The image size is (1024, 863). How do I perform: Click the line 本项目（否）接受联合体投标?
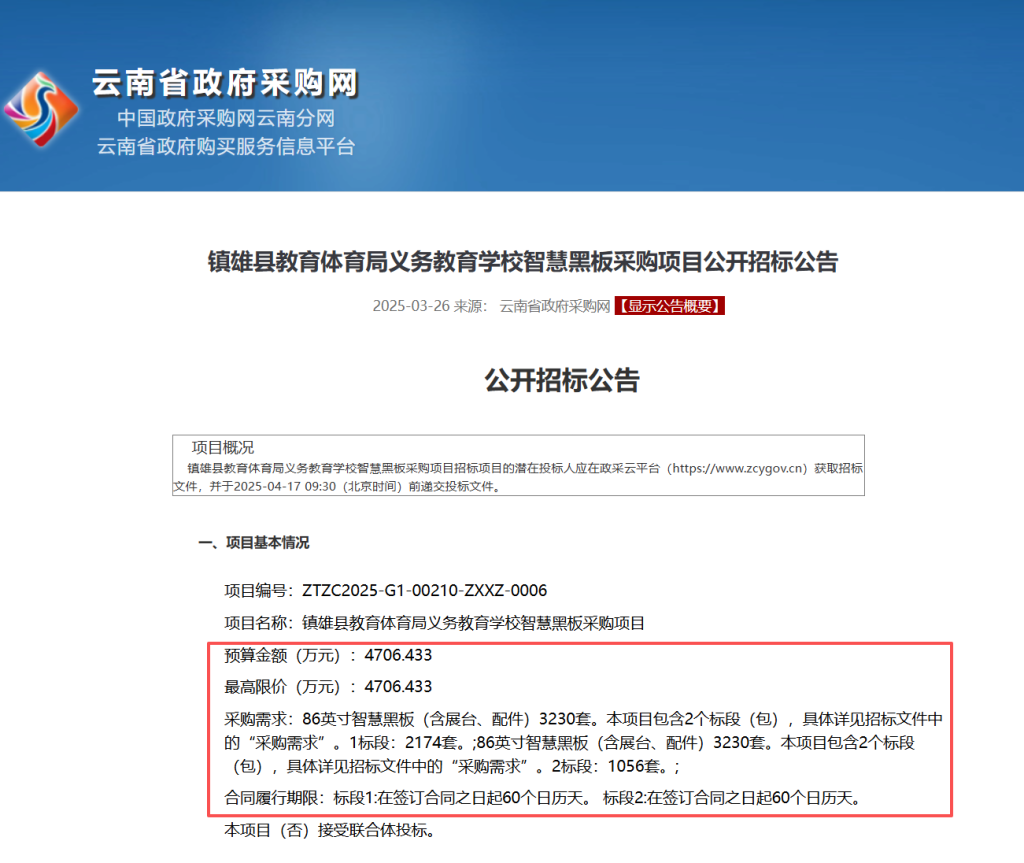330,830
